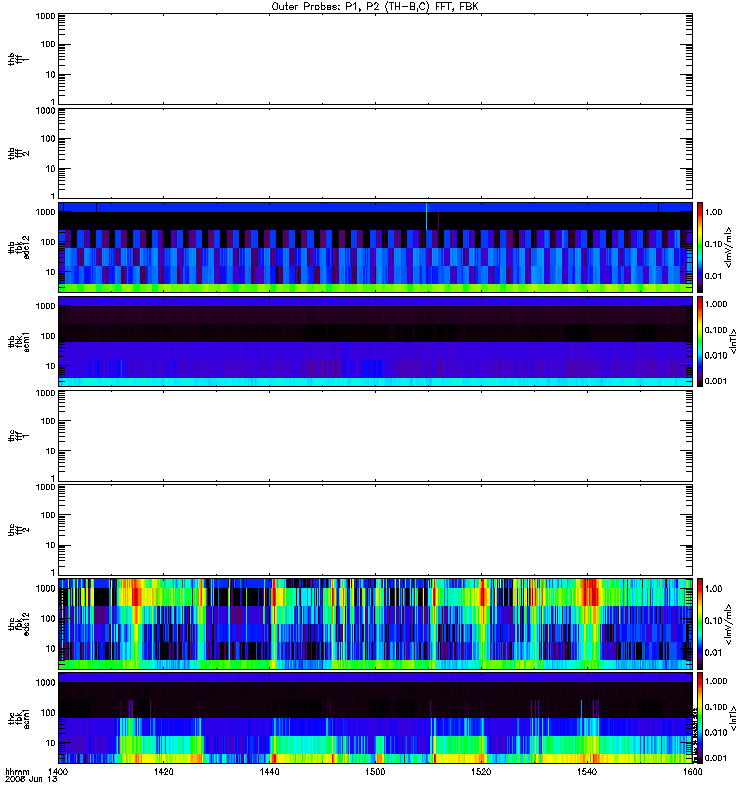The height and width of the screenshot is (800, 750).
Task: Click the "0.010" value on thc scm1 color bar
Action: tap(716, 733)
